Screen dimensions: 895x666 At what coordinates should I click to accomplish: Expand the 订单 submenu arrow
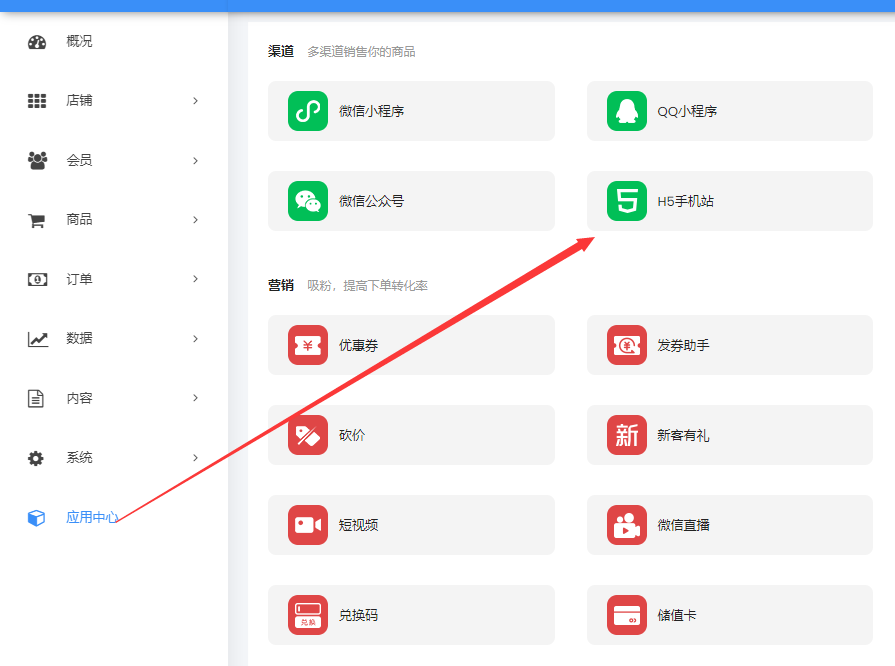coord(195,279)
